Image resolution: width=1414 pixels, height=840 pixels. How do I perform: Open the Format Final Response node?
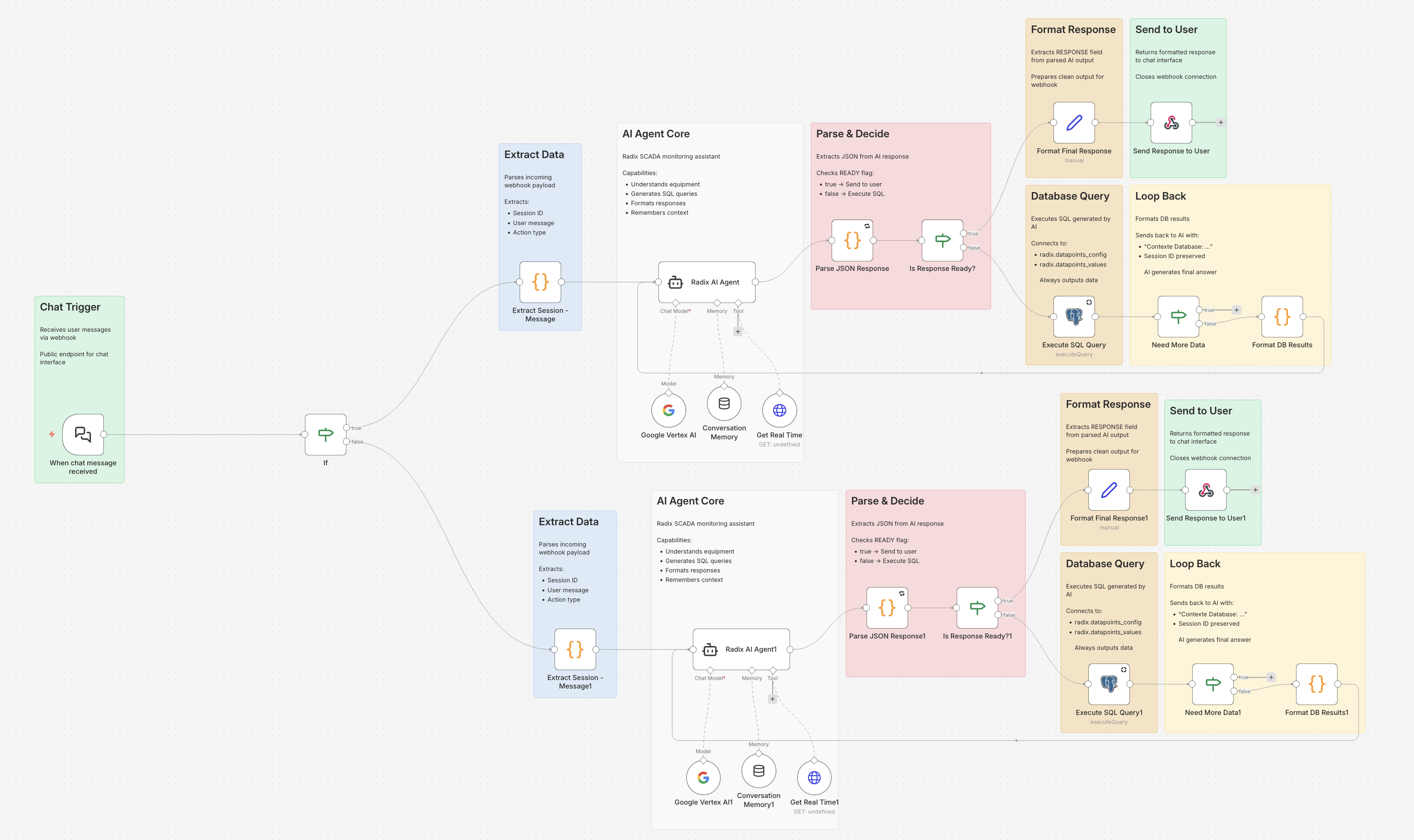1073,122
